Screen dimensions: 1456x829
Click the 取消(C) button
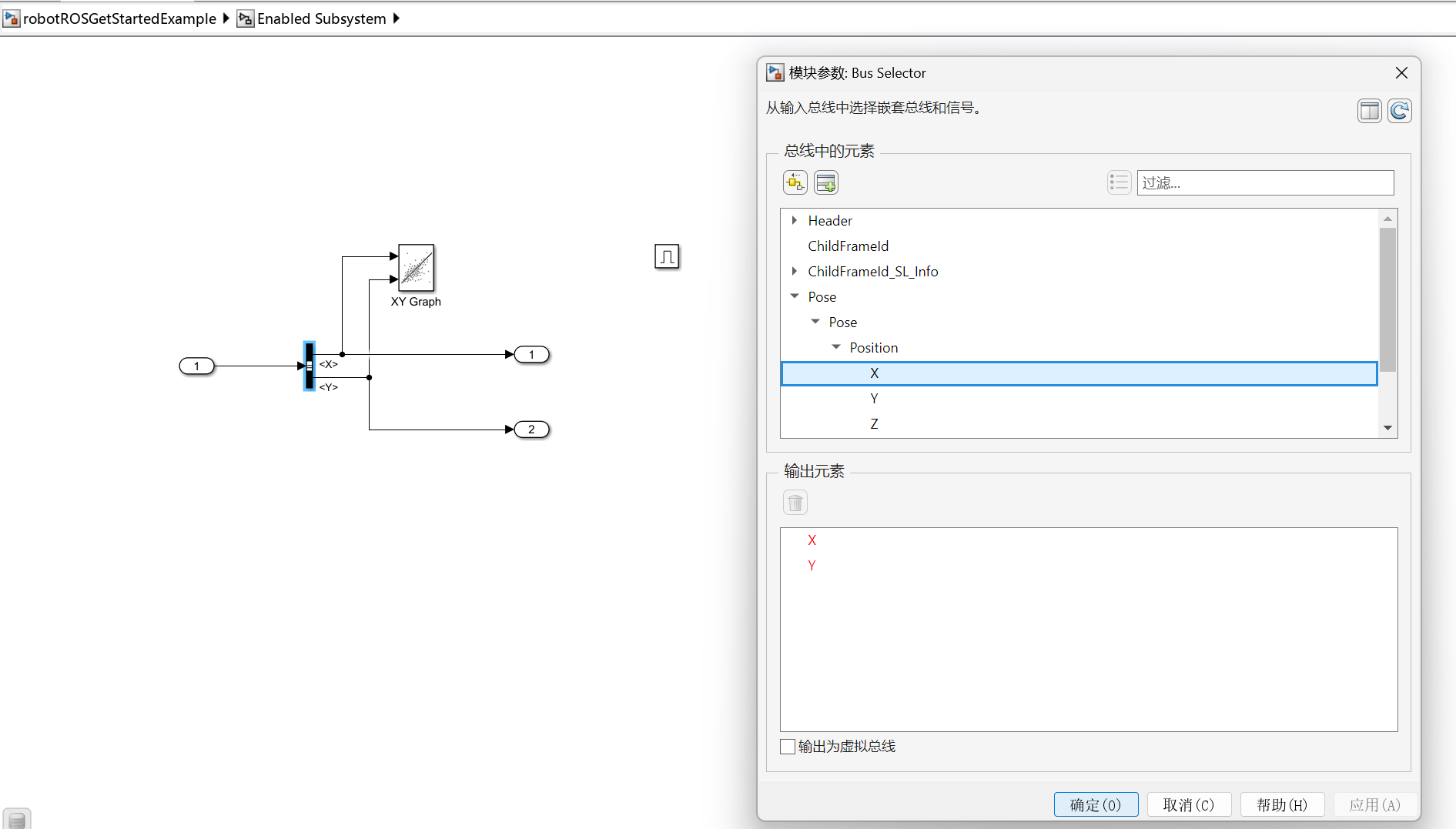(x=1189, y=804)
